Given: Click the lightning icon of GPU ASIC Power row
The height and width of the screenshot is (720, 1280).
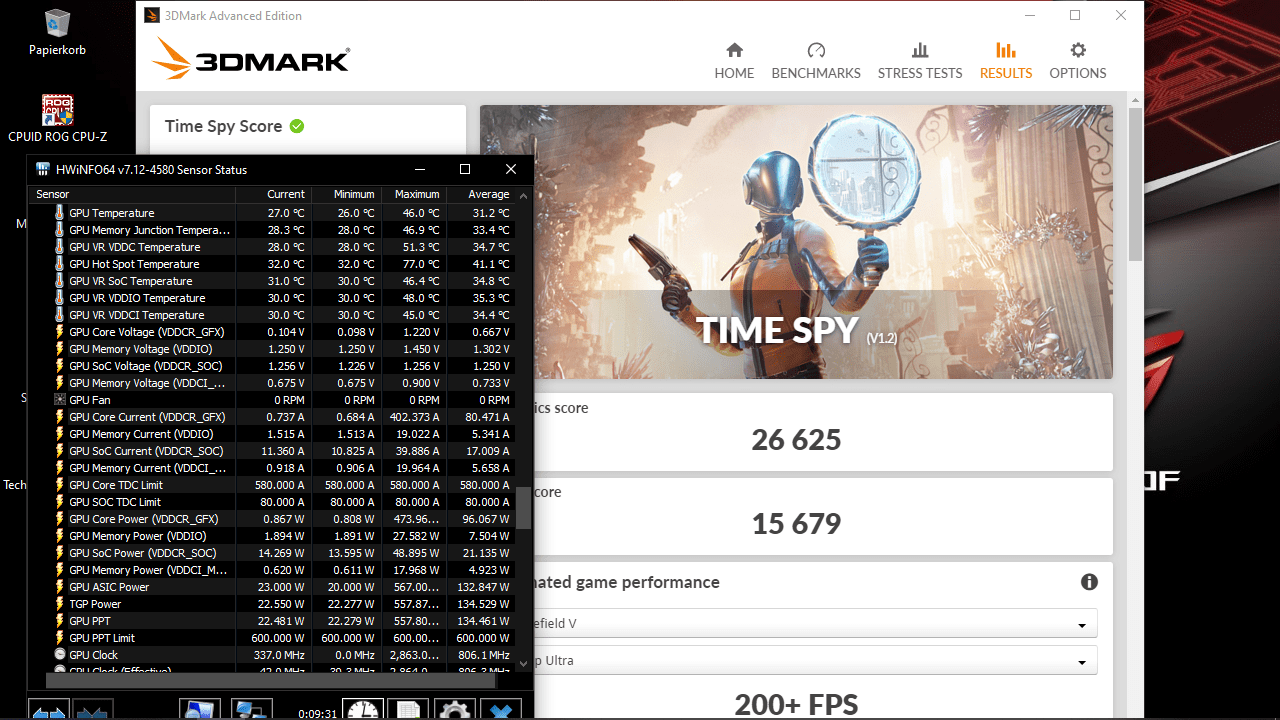Looking at the screenshot, I should point(59,587).
